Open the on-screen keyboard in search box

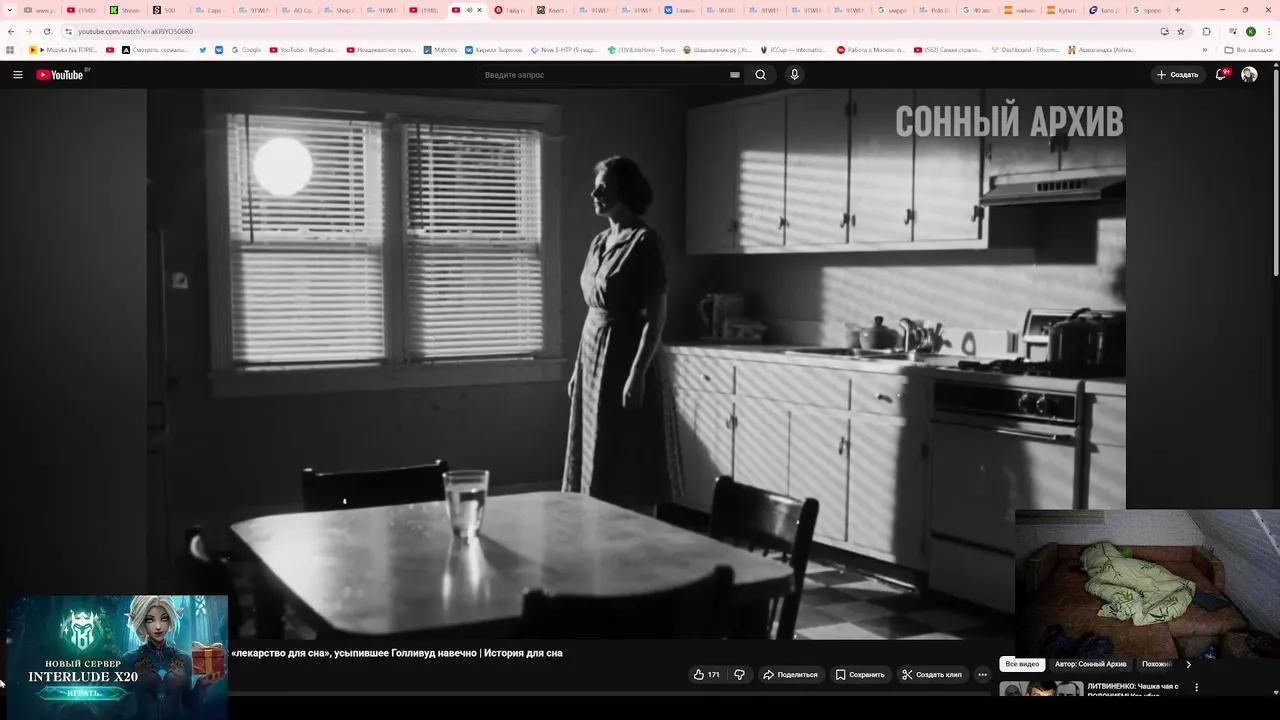pos(735,75)
